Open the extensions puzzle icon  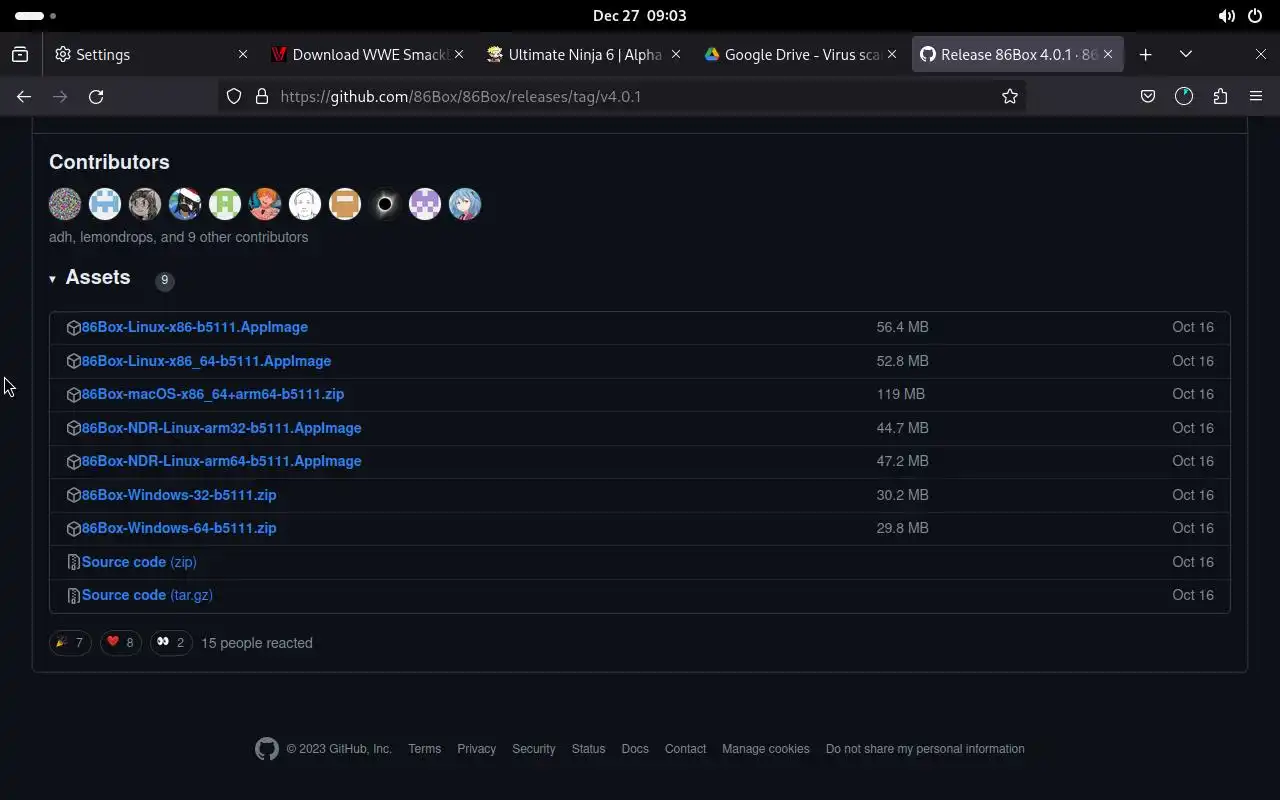coord(1220,96)
